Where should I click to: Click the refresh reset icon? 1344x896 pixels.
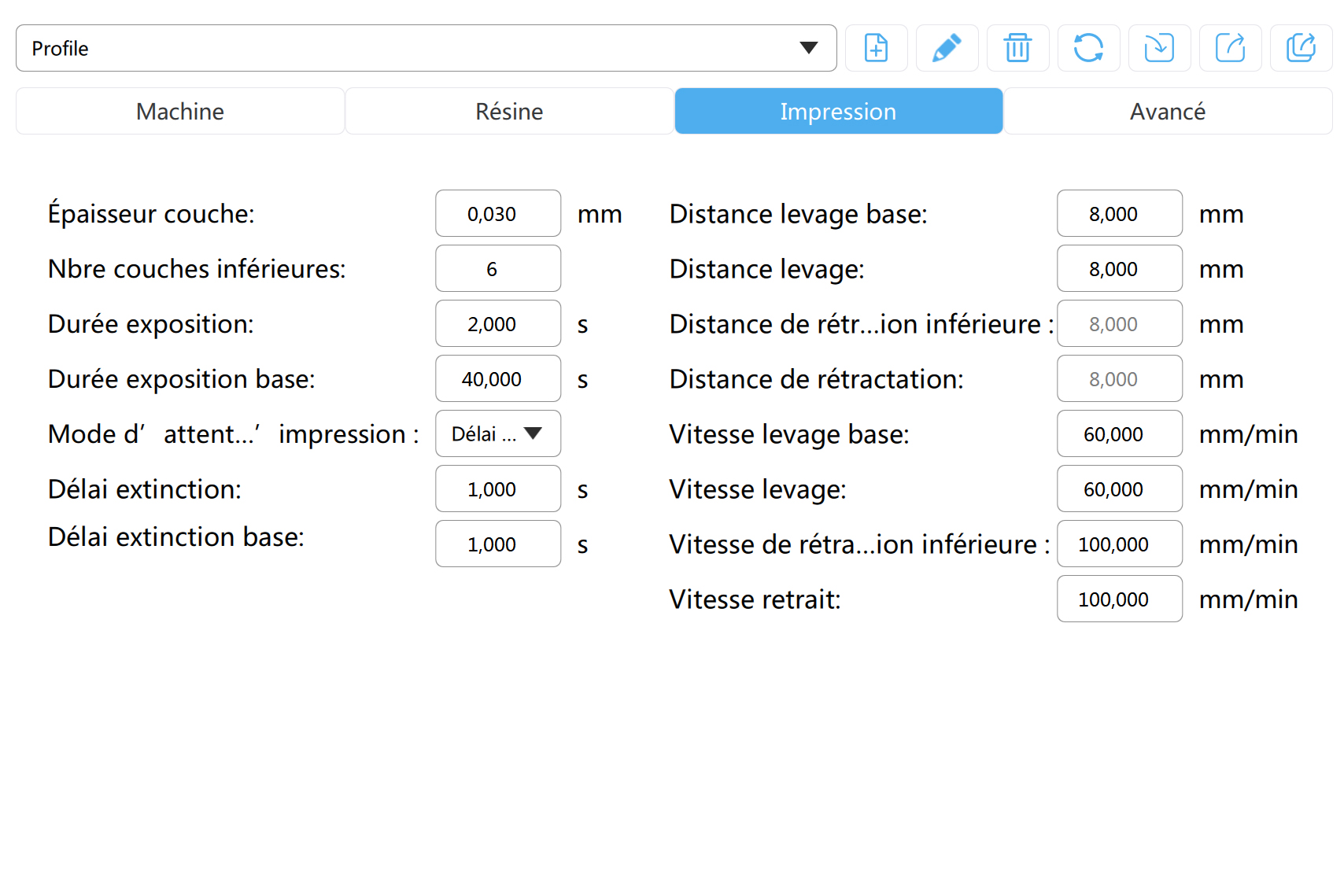coord(1088,48)
